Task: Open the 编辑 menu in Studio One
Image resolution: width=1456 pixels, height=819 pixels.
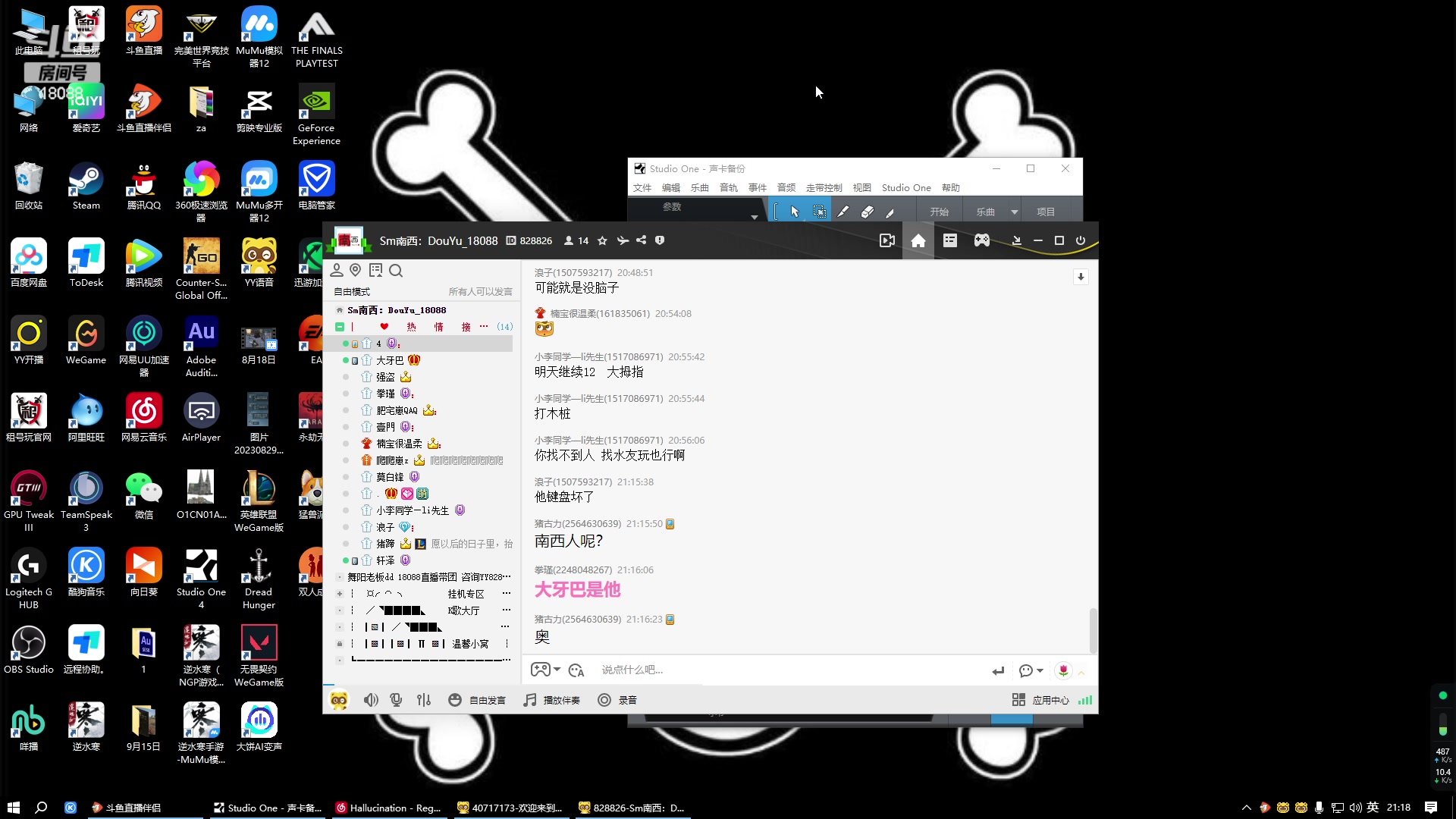Action: coord(671,187)
